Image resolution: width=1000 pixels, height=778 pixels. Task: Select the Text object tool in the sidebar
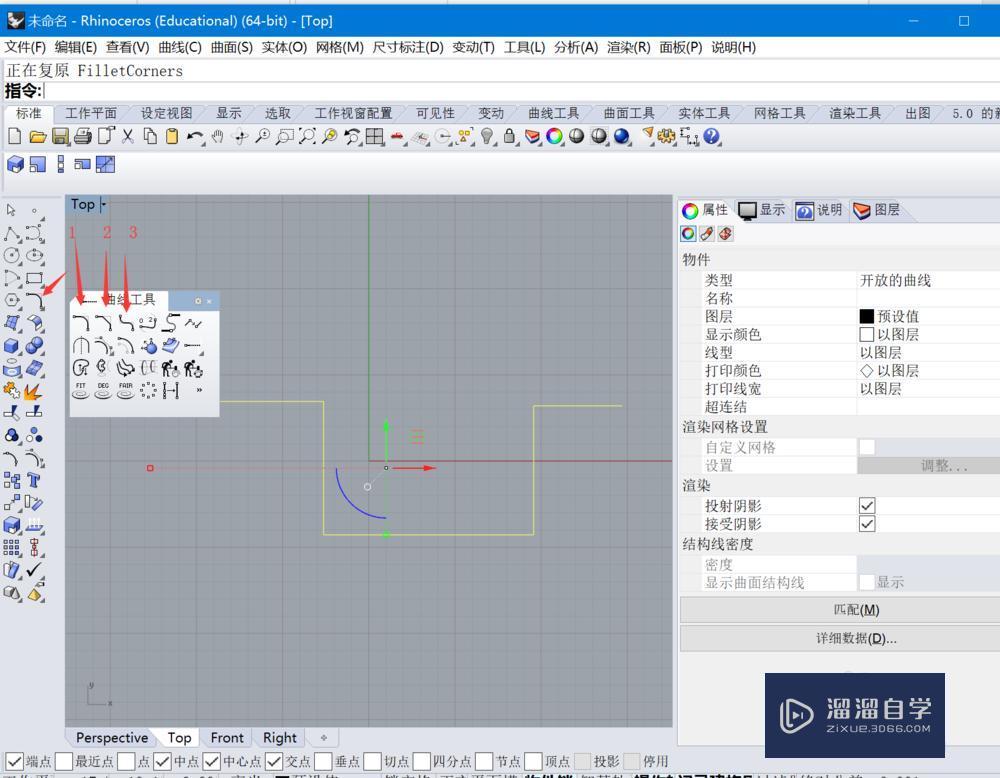pyautogui.click(x=34, y=480)
